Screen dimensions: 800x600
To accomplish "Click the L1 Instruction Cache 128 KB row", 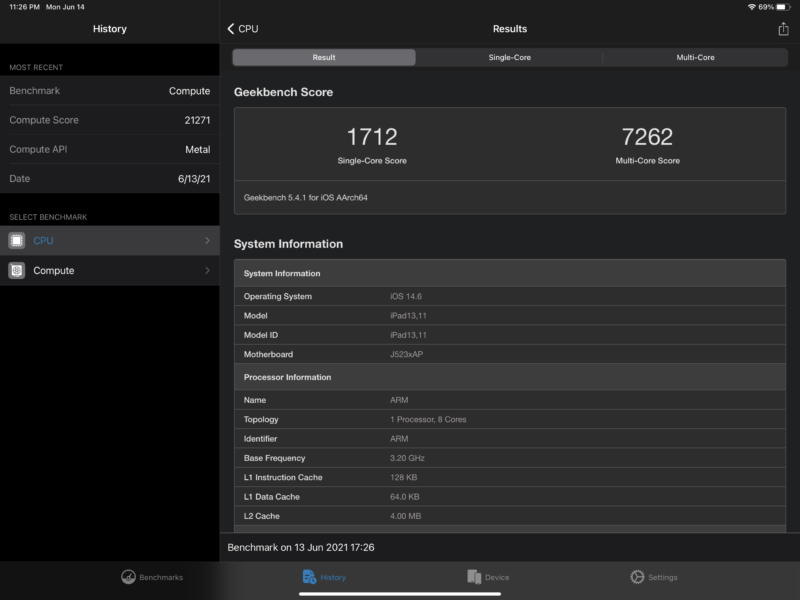I will 510,478.
